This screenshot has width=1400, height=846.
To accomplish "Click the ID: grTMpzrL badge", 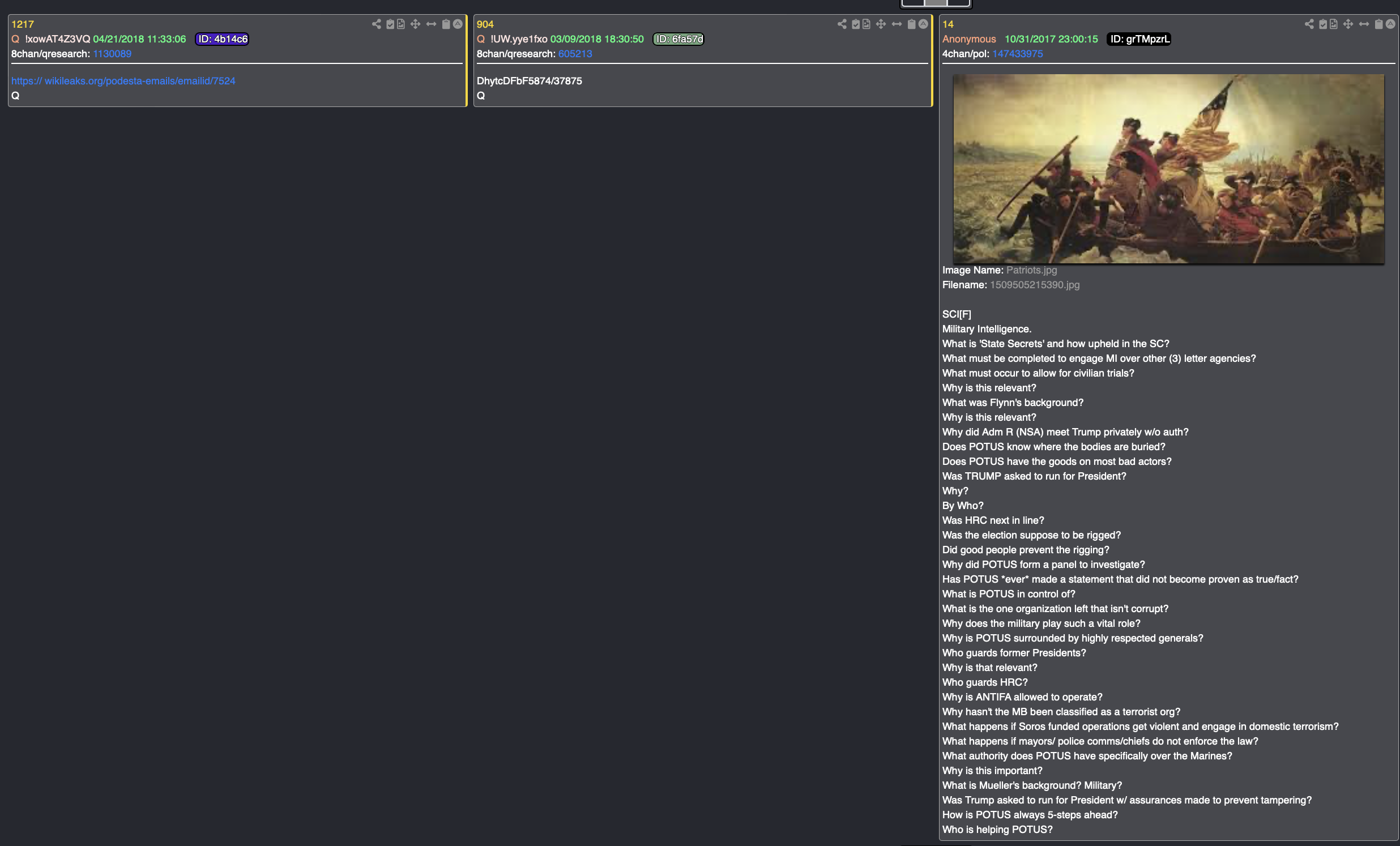I will (x=1139, y=39).
